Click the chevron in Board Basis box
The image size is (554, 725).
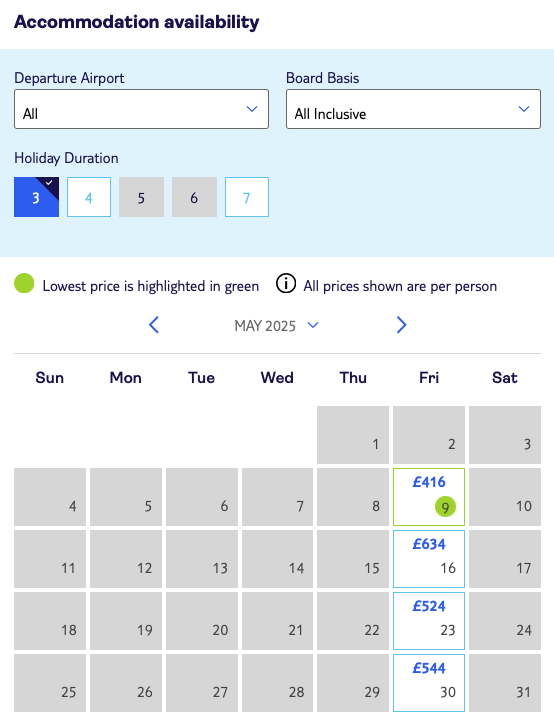coord(523,109)
